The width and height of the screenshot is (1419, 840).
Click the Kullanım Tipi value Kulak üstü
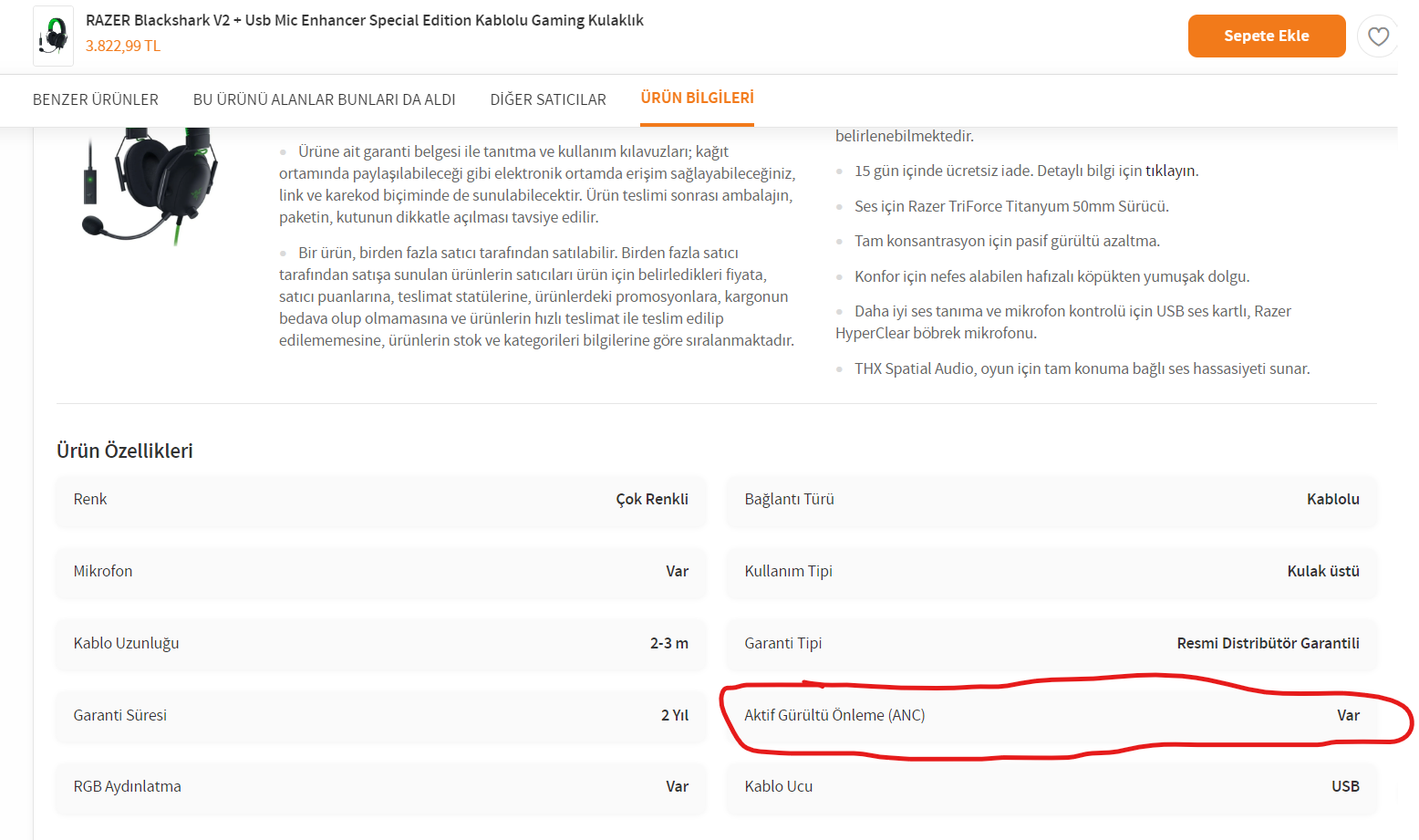1323,571
